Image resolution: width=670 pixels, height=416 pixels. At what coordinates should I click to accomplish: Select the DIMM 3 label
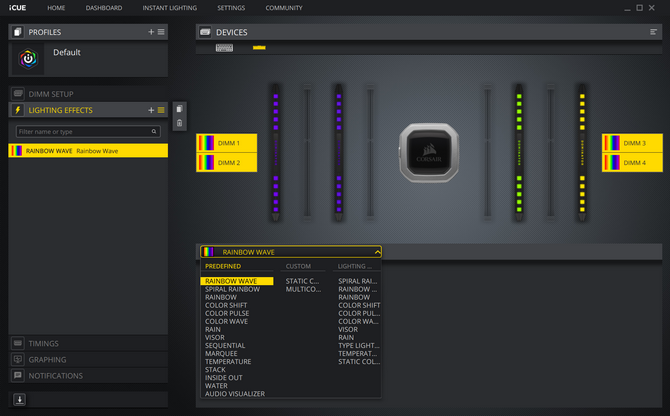click(632, 143)
